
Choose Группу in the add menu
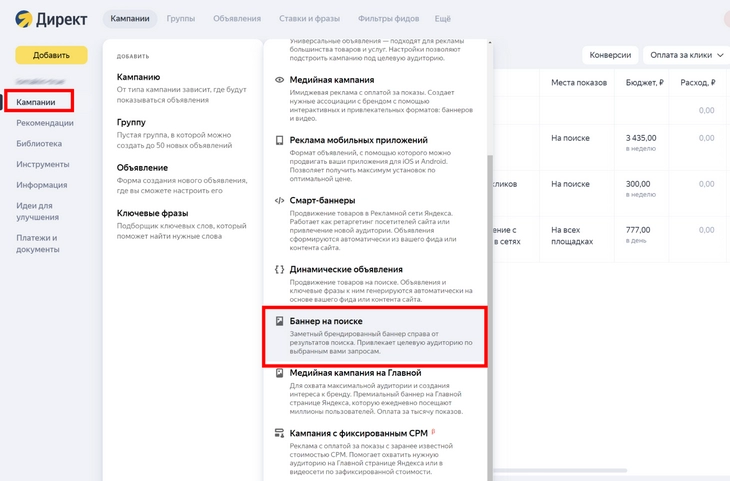click(x=175, y=133)
